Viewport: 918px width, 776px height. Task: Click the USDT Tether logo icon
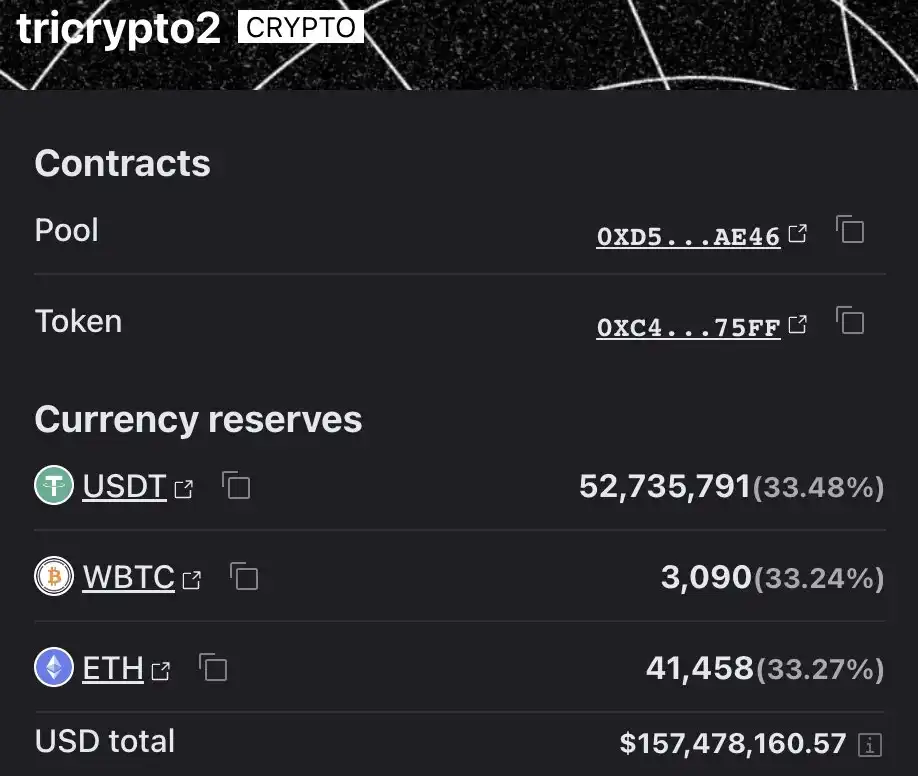click(54, 486)
